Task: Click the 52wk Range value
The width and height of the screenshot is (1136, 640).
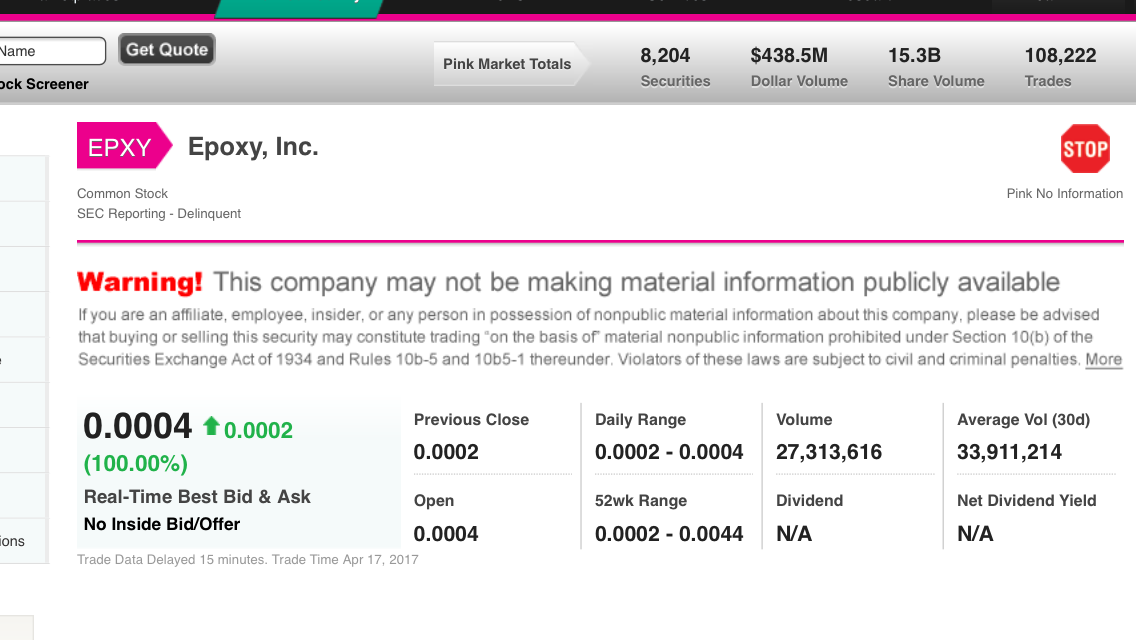Action: pyautogui.click(x=668, y=534)
